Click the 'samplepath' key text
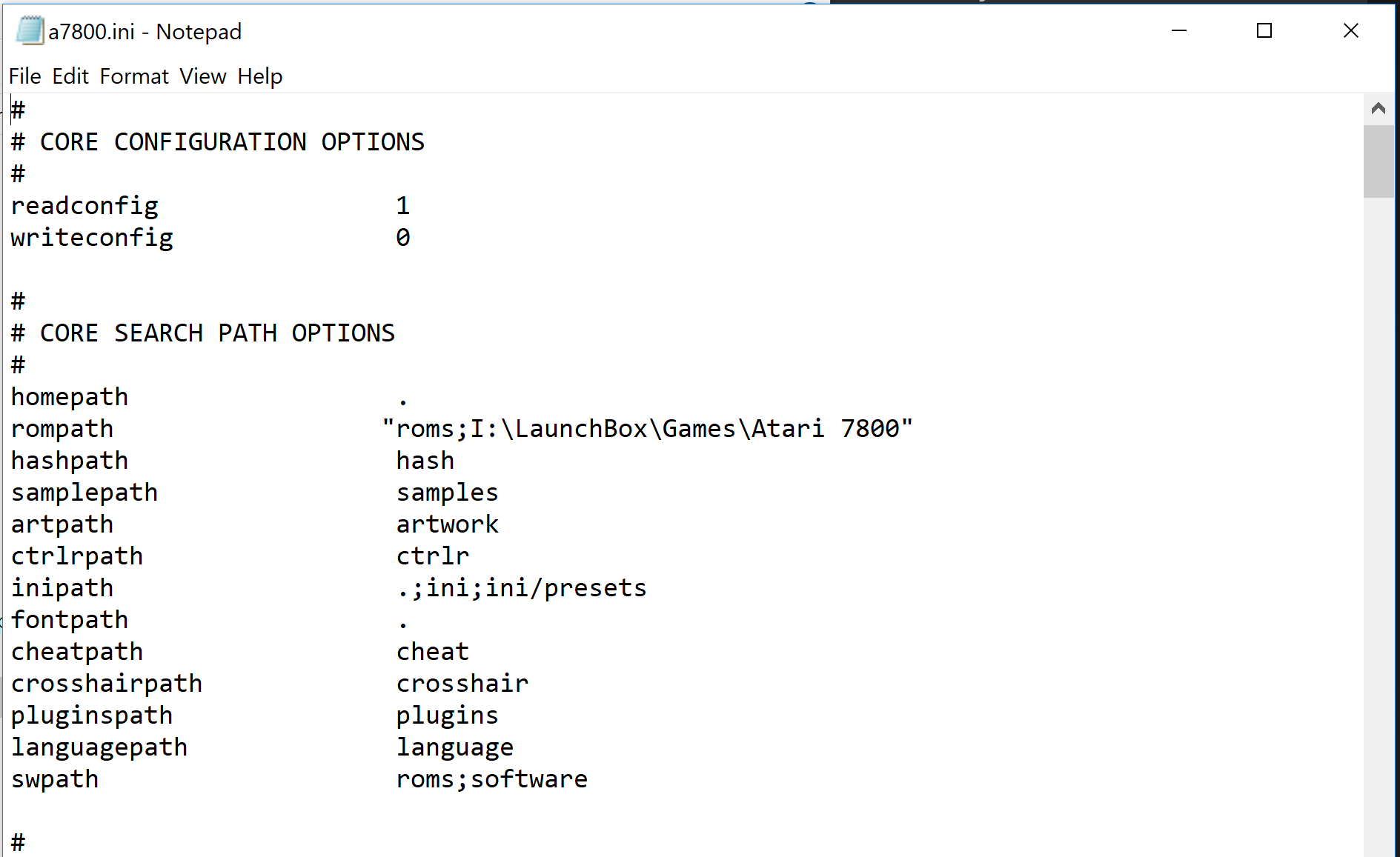Screen dimensions: 1400x857 [x=84, y=493]
